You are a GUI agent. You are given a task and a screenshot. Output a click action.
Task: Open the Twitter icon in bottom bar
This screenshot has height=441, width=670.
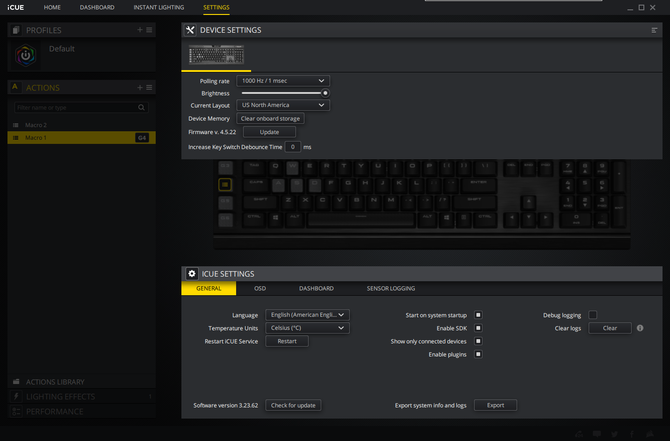point(614,434)
